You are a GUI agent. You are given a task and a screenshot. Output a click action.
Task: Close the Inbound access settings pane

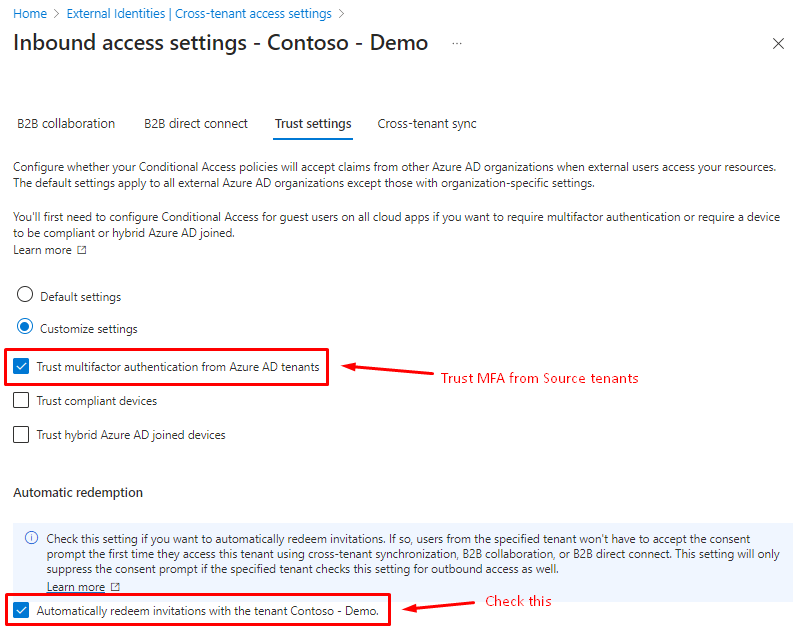[779, 44]
